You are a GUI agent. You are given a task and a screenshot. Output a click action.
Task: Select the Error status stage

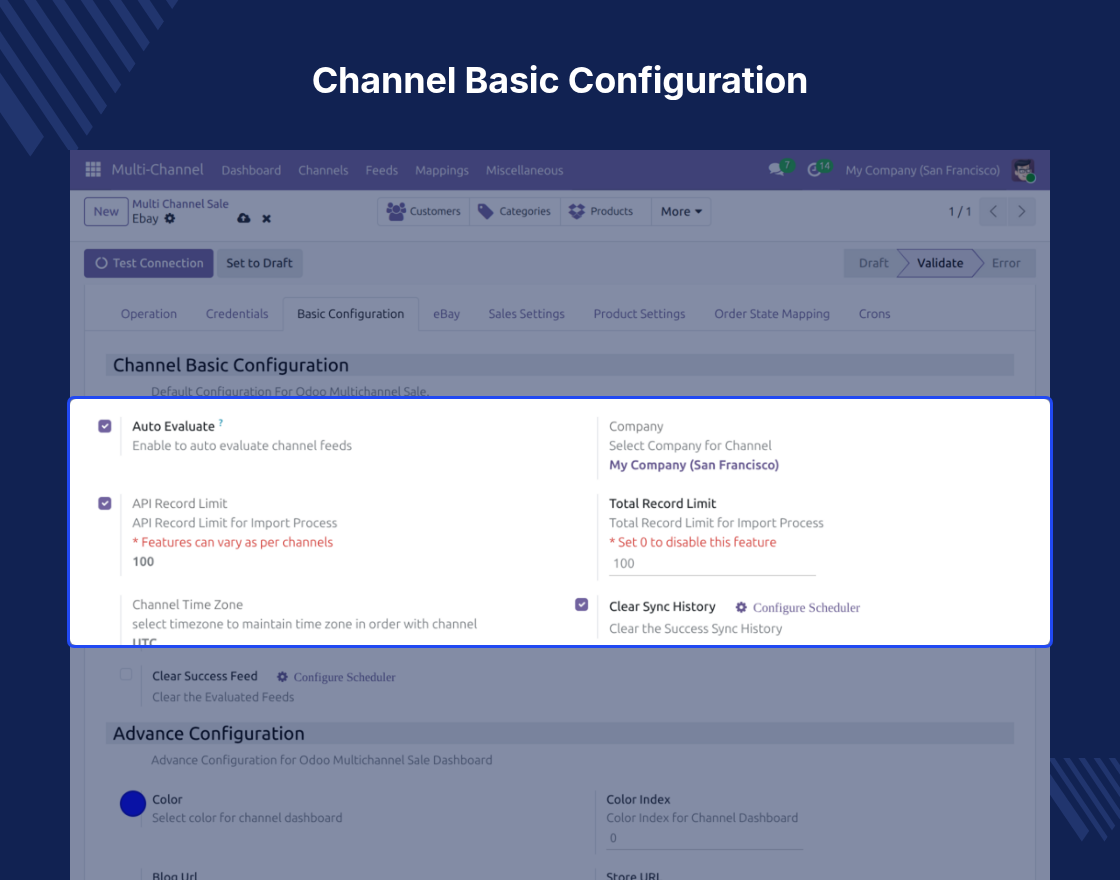tap(1006, 263)
